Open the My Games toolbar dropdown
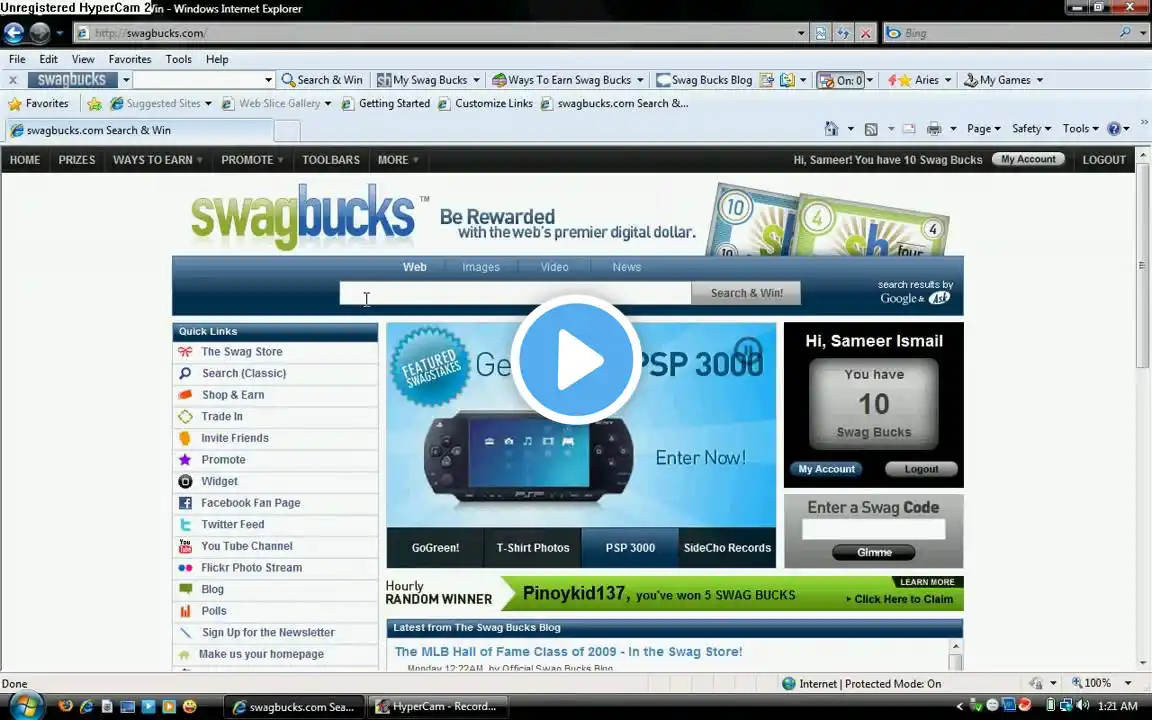 point(1040,80)
